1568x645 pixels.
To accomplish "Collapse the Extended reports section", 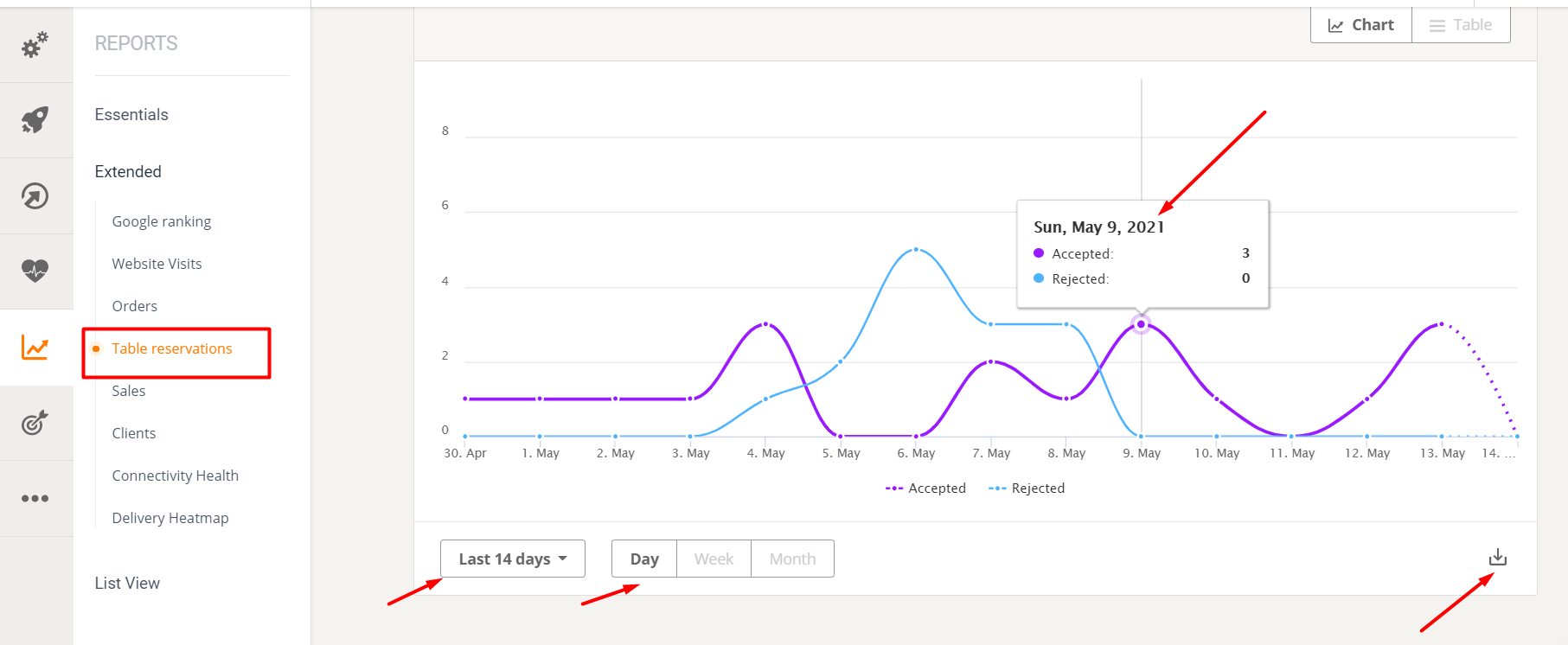I will click(128, 172).
